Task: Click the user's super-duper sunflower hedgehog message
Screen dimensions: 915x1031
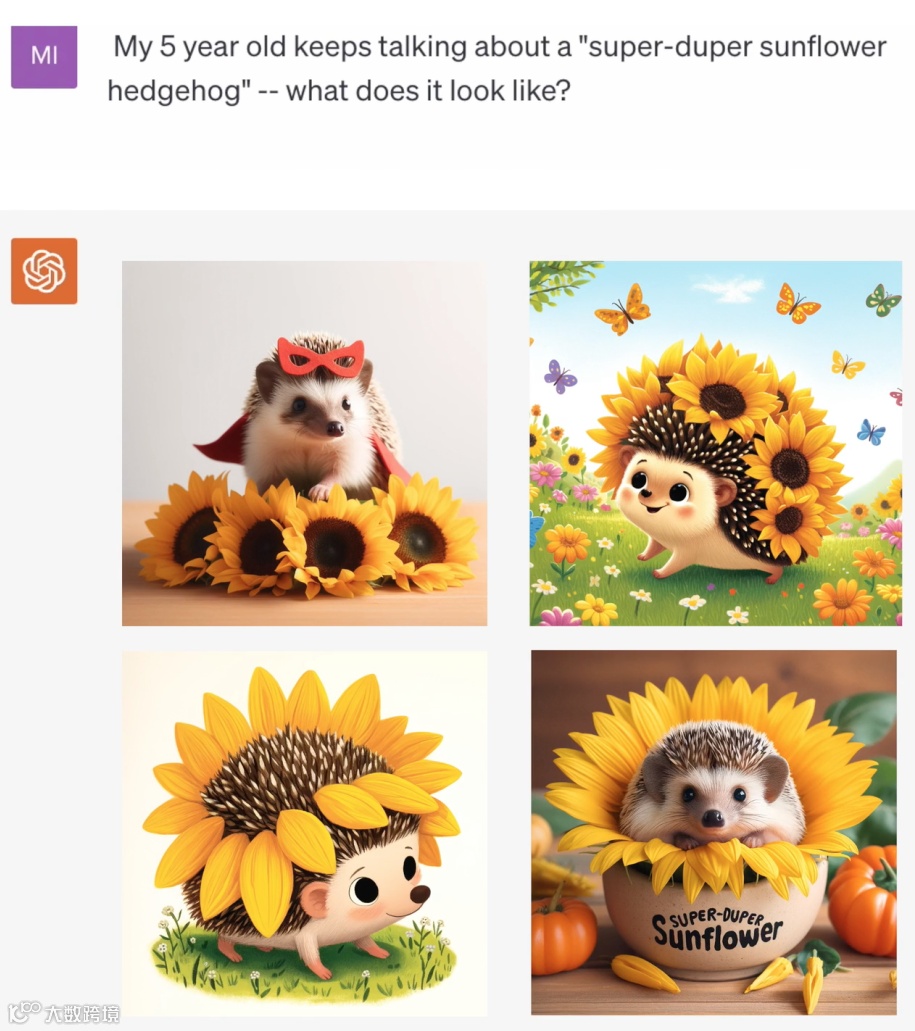Action: point(498,68)
